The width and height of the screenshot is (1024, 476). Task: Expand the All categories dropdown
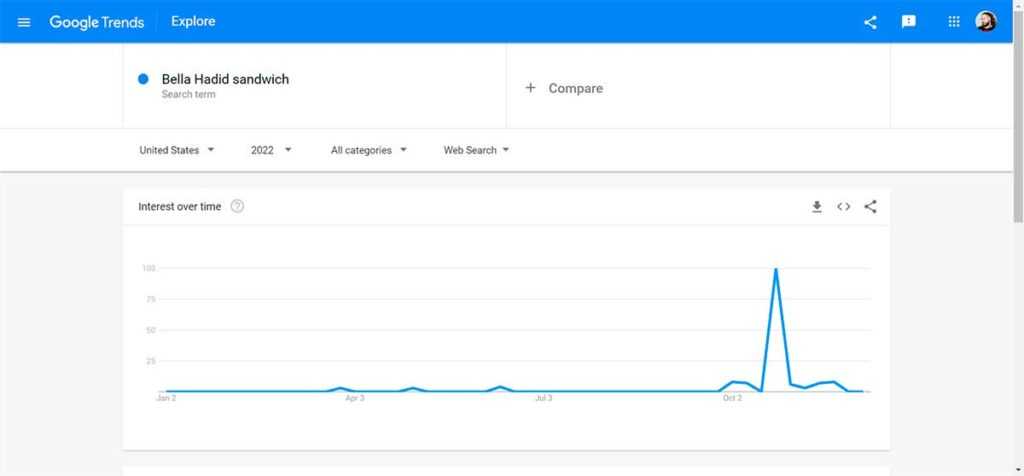click(369, 150)
